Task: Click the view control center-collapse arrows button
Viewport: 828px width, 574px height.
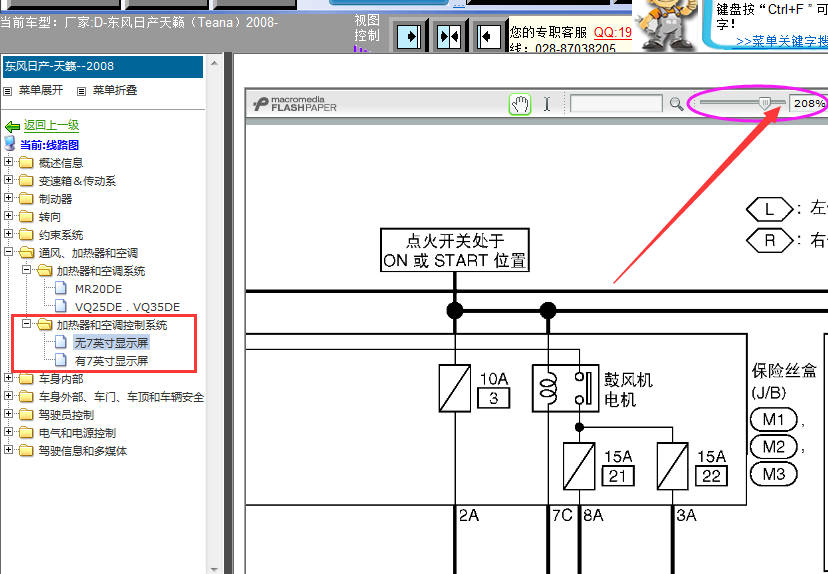Action: tap(448, 36)
